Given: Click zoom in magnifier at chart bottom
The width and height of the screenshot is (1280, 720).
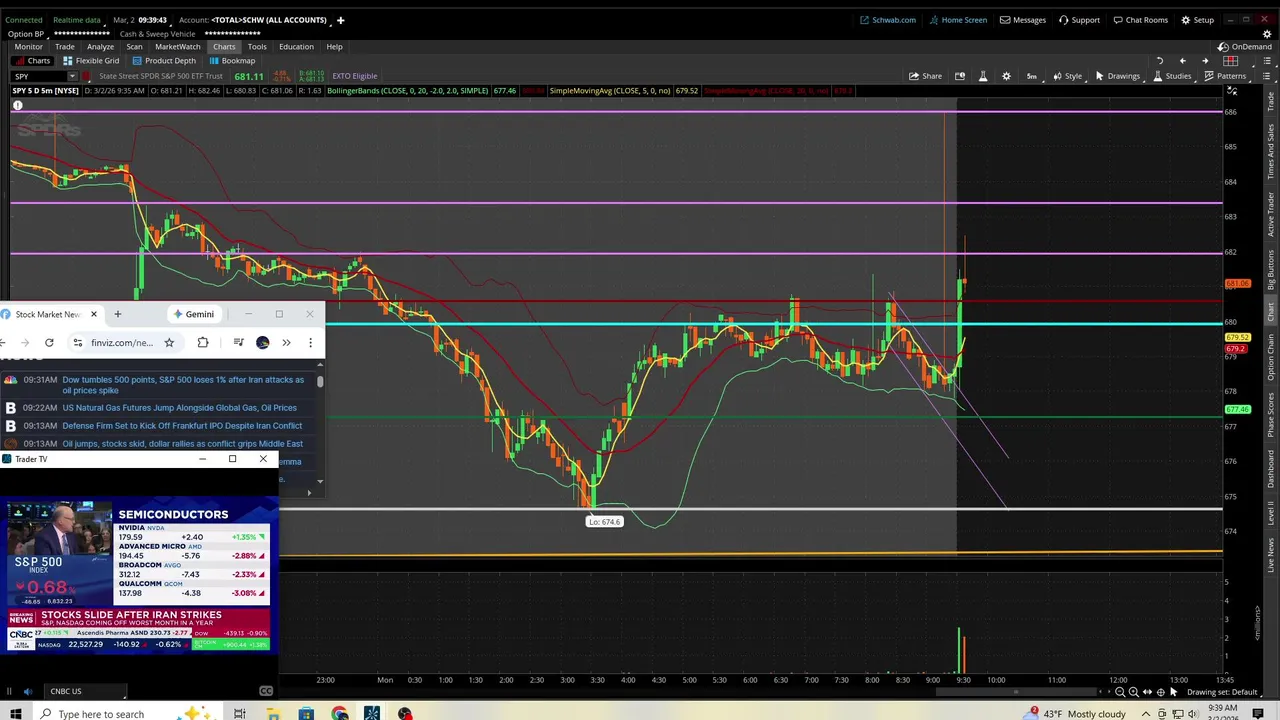Looking at the screenshot, I should click(1133, 692).
